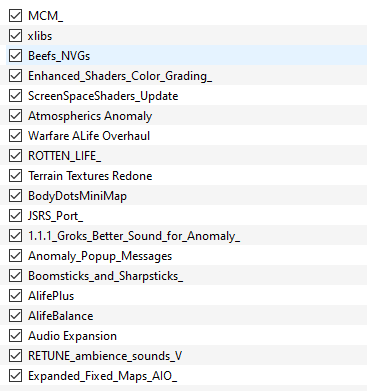
Task: Select the xlibs mod name
Action: coord(40,36)
